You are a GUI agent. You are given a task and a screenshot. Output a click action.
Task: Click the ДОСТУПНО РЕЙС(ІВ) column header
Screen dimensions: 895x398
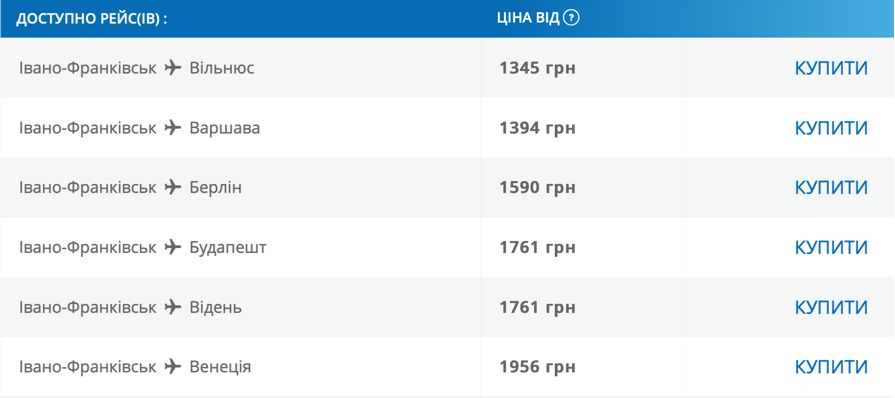point(91,19)
